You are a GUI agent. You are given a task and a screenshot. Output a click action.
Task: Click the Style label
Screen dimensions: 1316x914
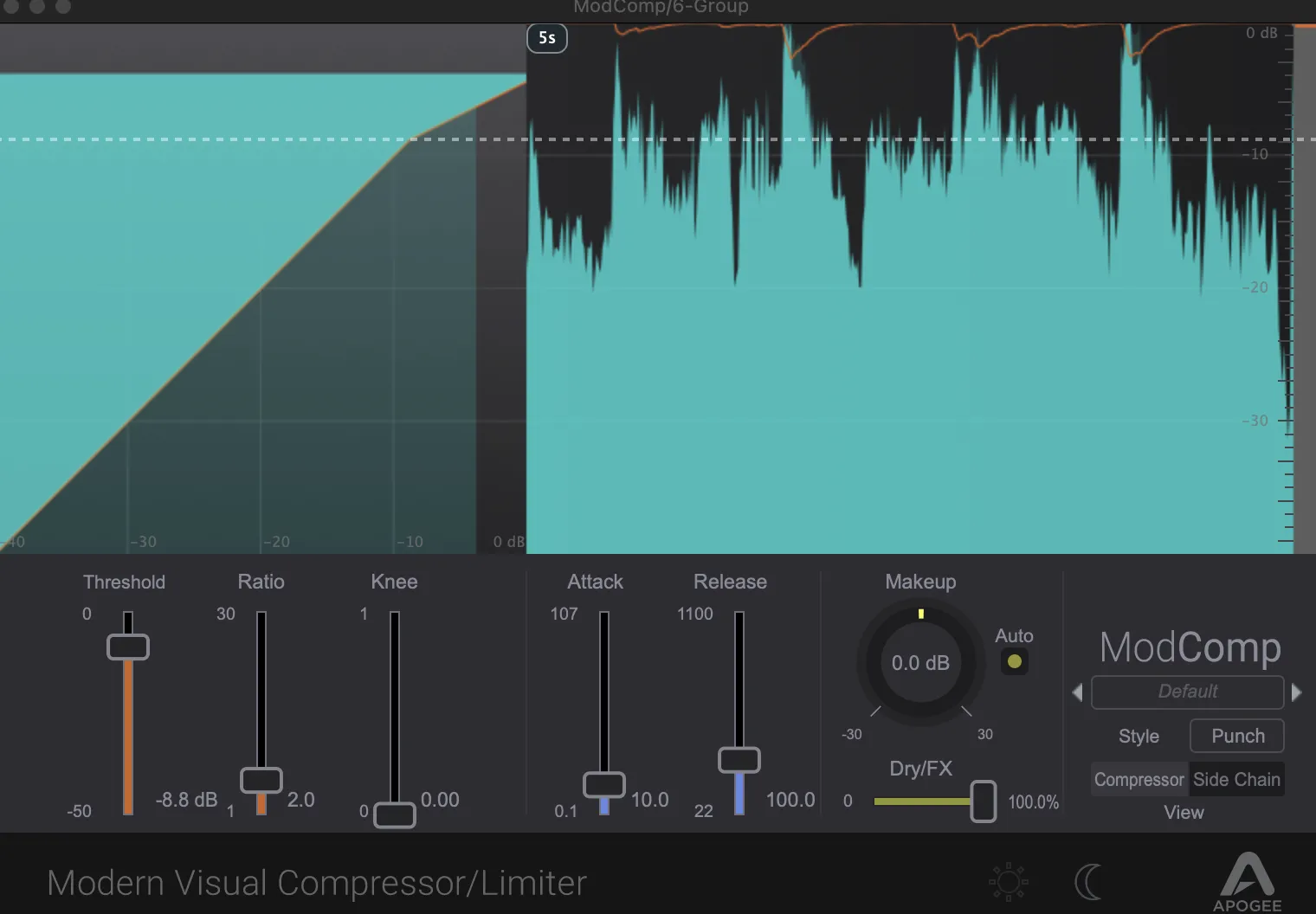1139,737
